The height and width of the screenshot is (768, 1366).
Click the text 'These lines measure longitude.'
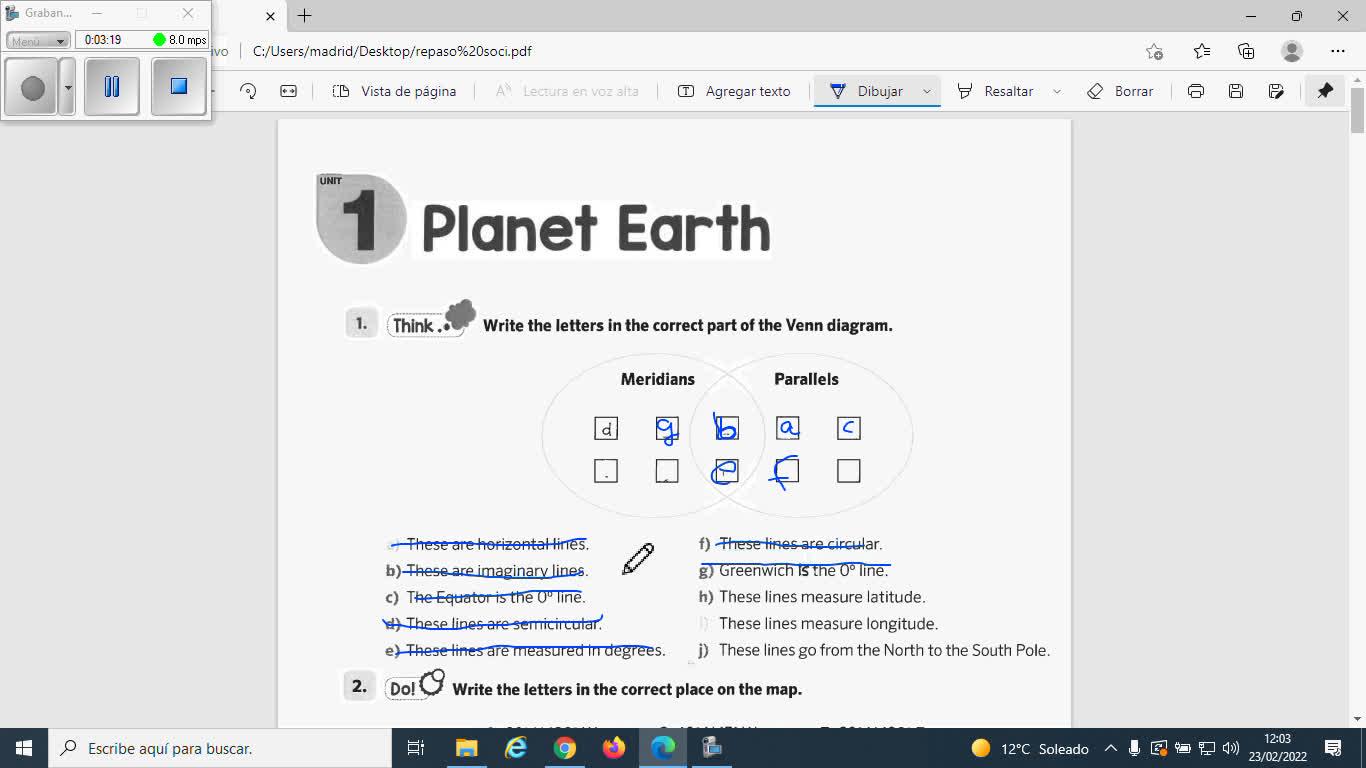point(828,624)
